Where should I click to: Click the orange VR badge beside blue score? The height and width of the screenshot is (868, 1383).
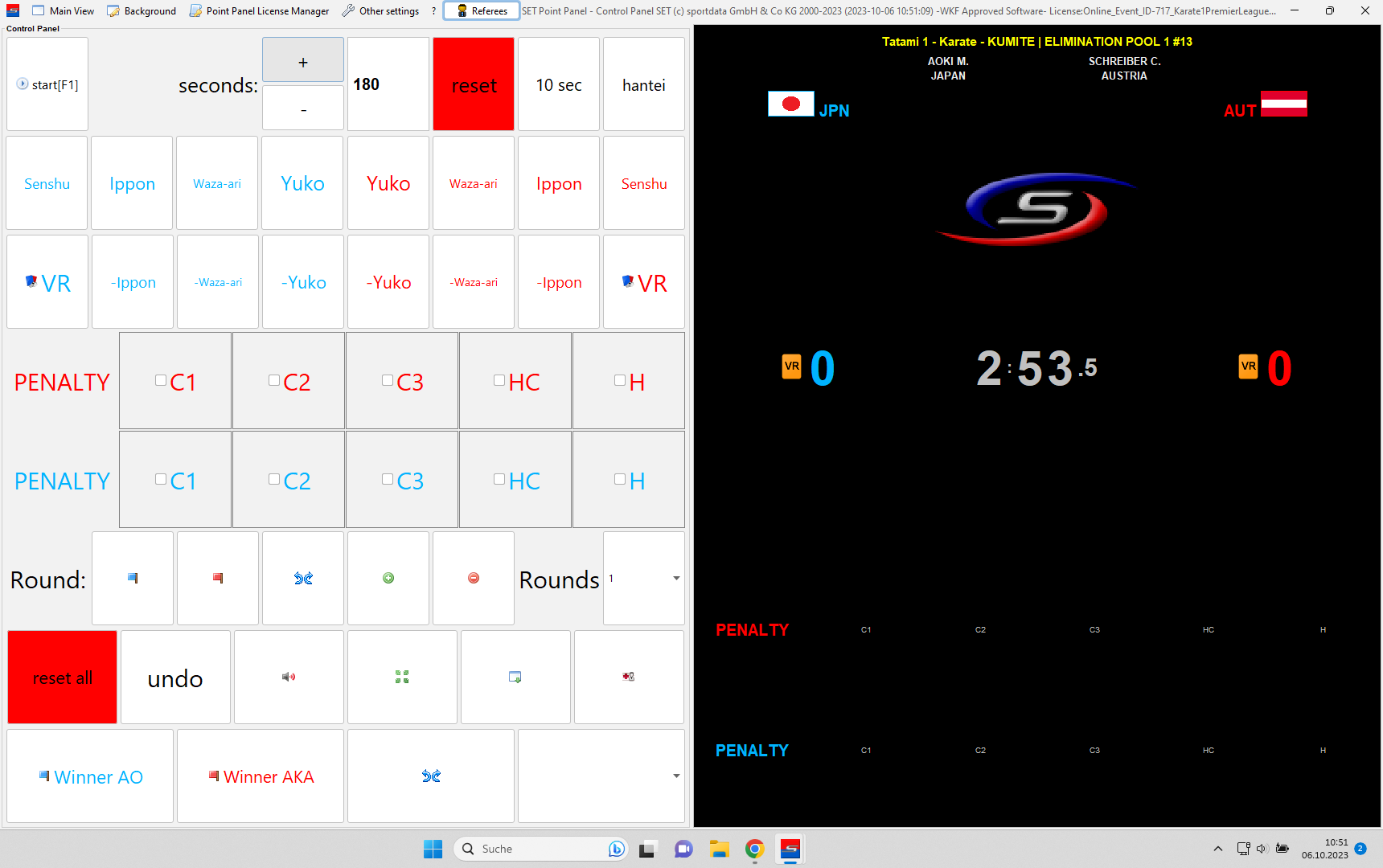tap(792, 366)
